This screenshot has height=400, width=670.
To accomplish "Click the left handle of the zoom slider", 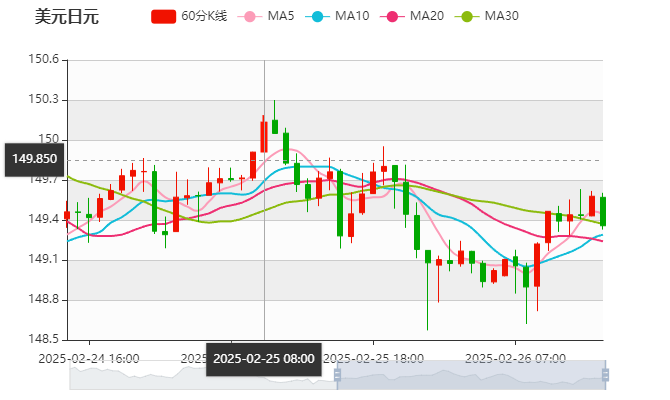I will pyautogui.click(x=335, y=376).
